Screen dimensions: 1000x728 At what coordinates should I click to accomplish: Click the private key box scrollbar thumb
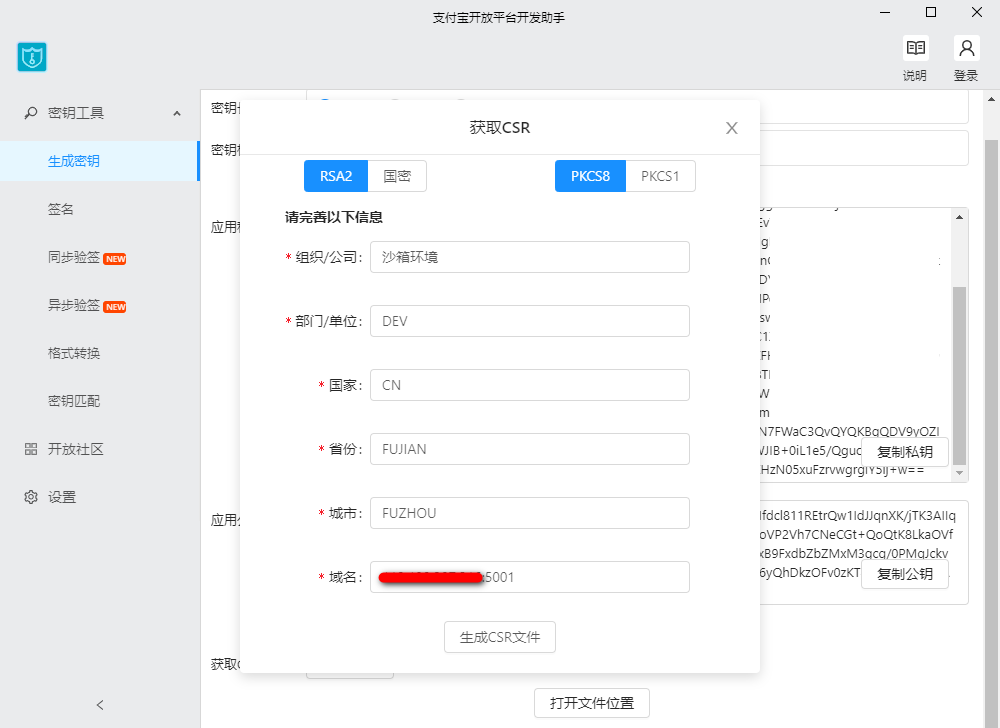959,376
